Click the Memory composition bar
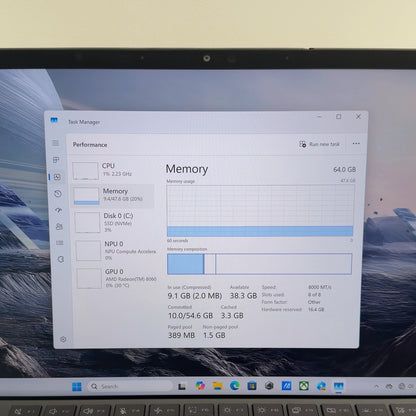This screenshot has height=416, width=416. pyautogui.click(x=259, y=264)
